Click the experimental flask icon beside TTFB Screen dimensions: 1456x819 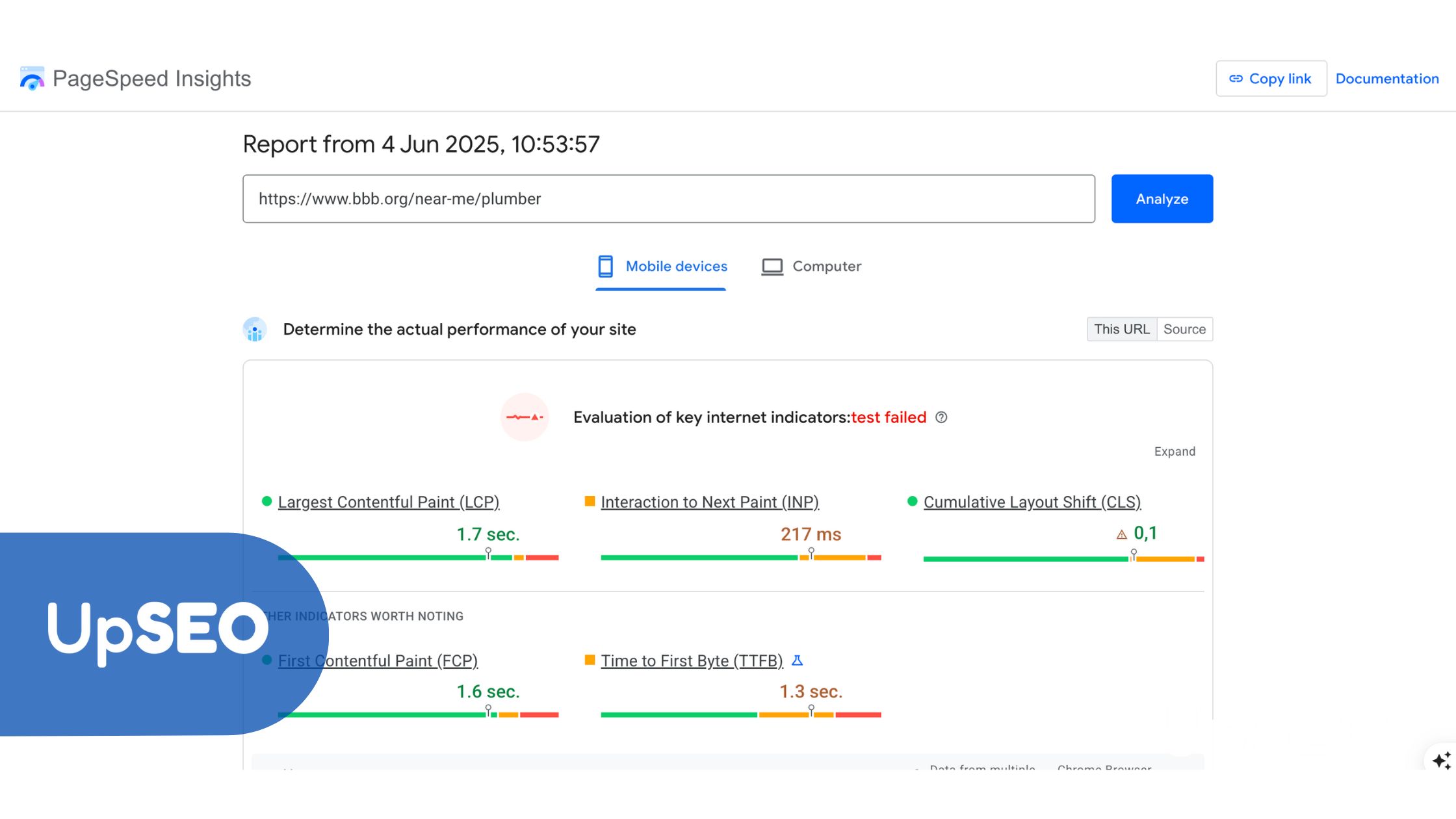798,660
